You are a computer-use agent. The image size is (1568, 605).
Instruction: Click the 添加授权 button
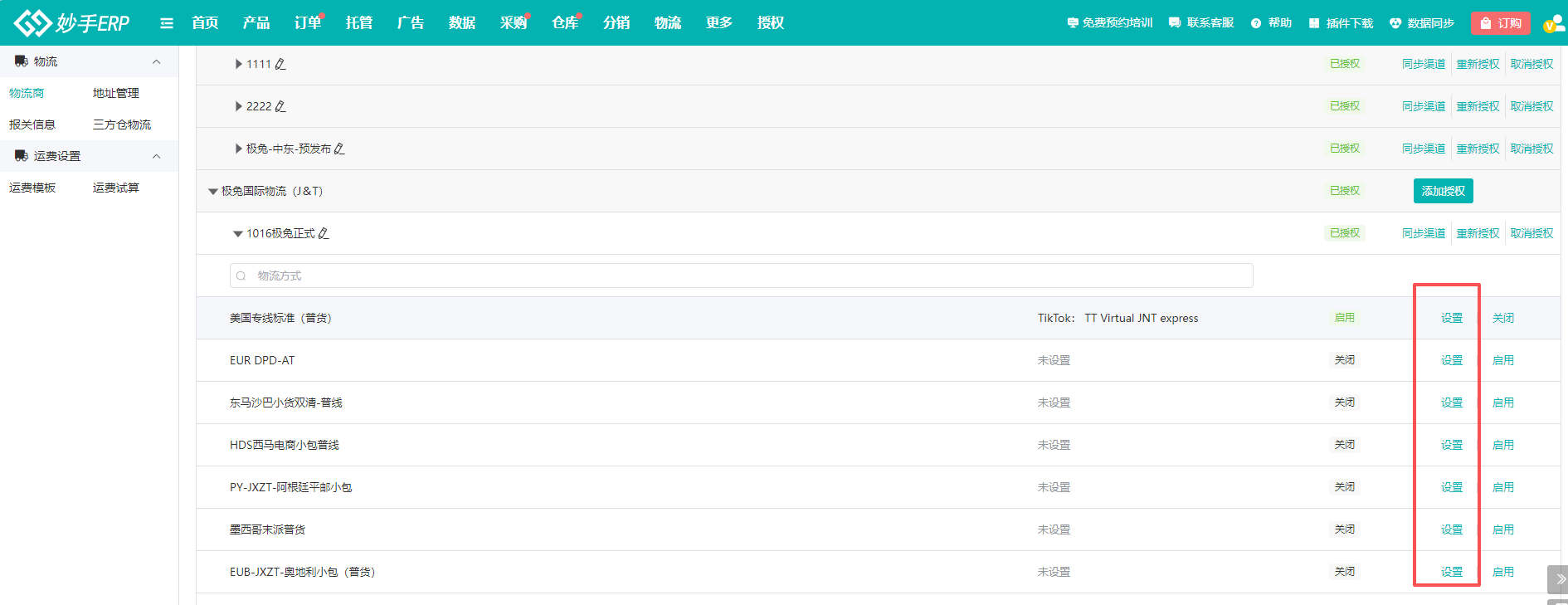coord(1443,191)
